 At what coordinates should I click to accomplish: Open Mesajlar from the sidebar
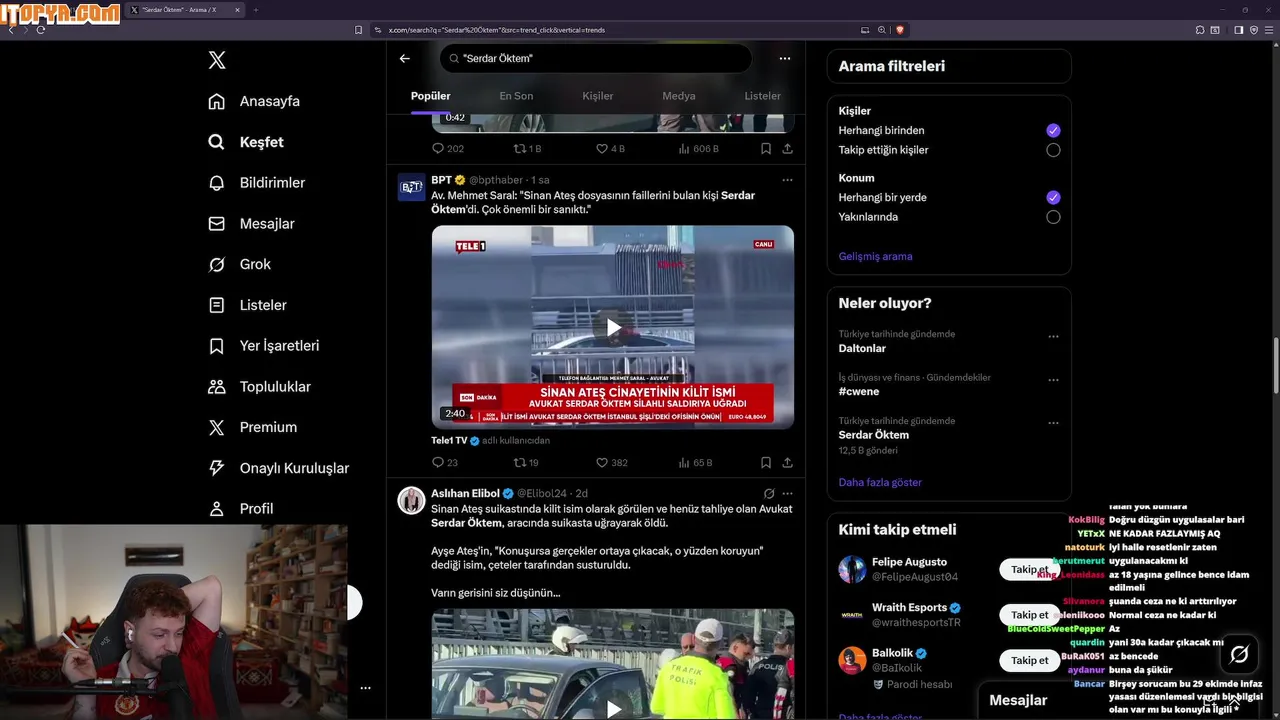251,224
